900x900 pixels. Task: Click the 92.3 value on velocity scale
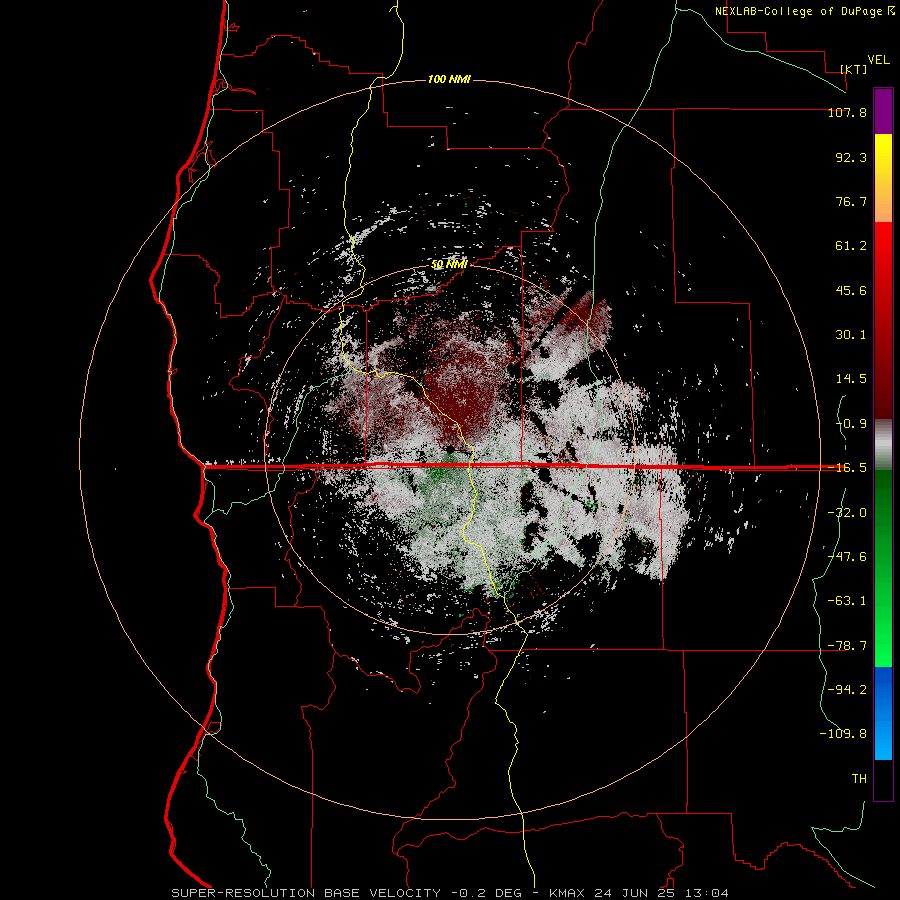[x=851, y=157]
